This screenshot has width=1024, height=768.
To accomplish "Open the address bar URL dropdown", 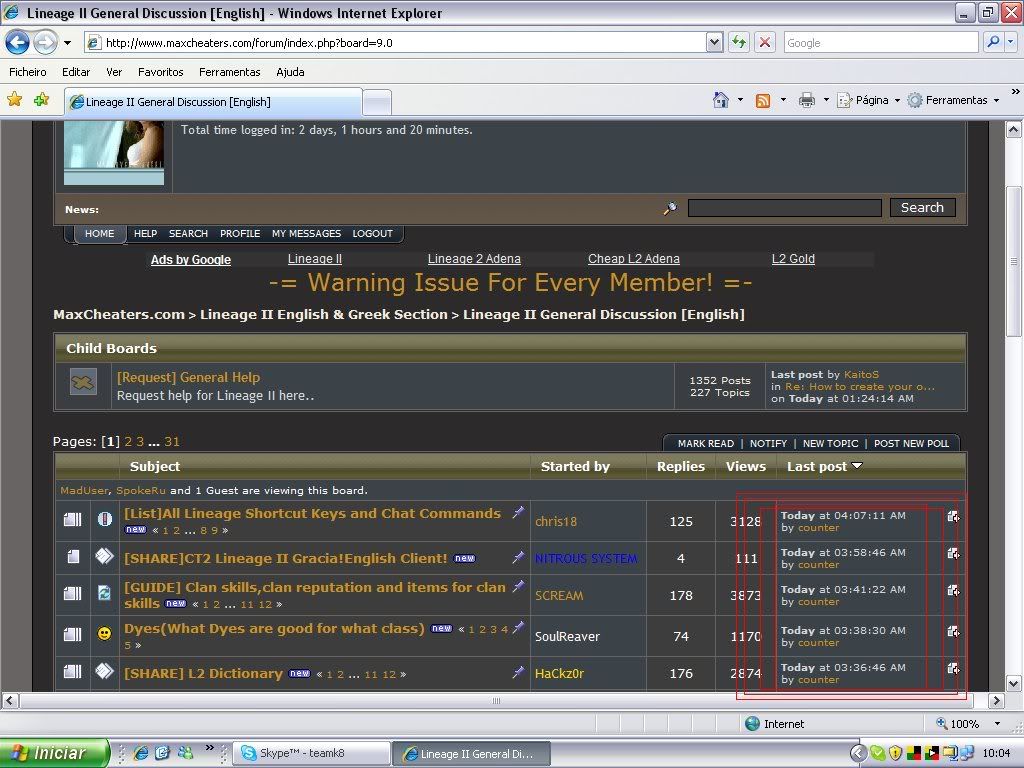I will click(x=714, y=42).
